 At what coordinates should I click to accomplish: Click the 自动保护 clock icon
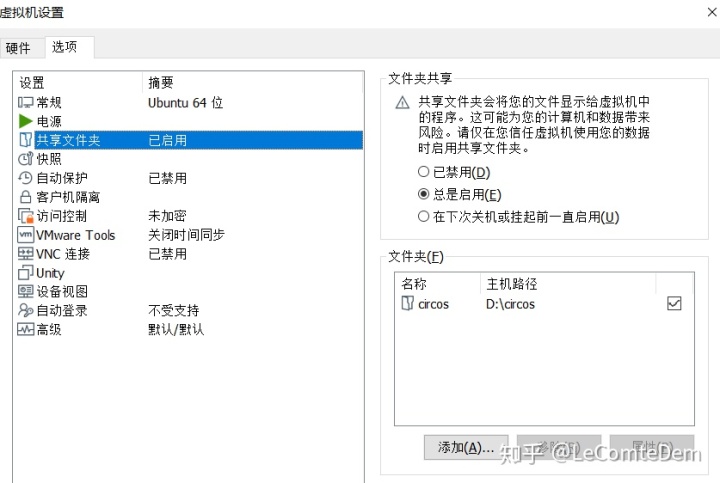click(25, 178)
